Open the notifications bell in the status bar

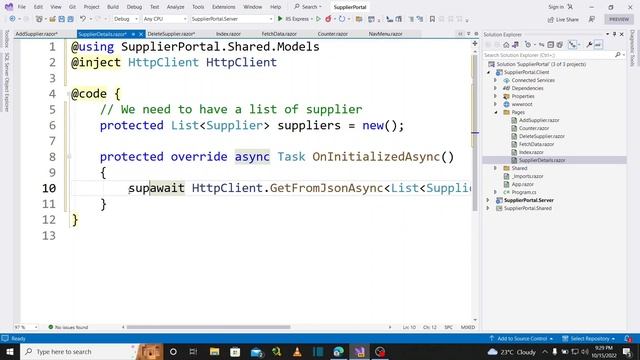(628, 338)
